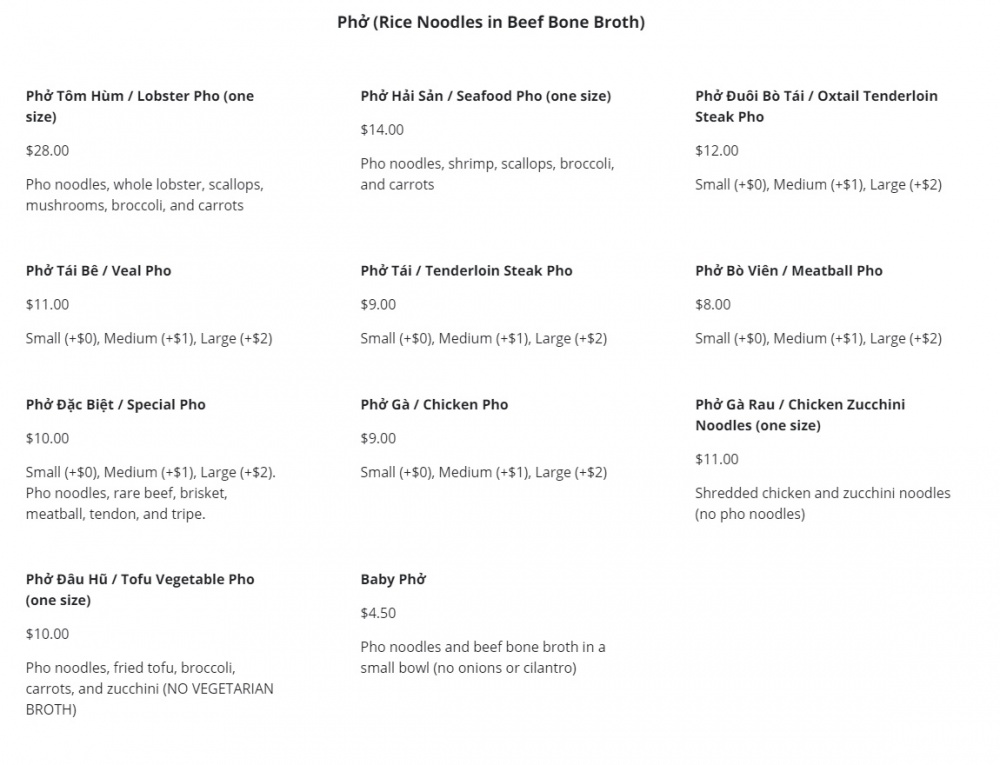Open Chicken Zucchini Noodles item
This screenshot has width=1000, height=765.
800,414
